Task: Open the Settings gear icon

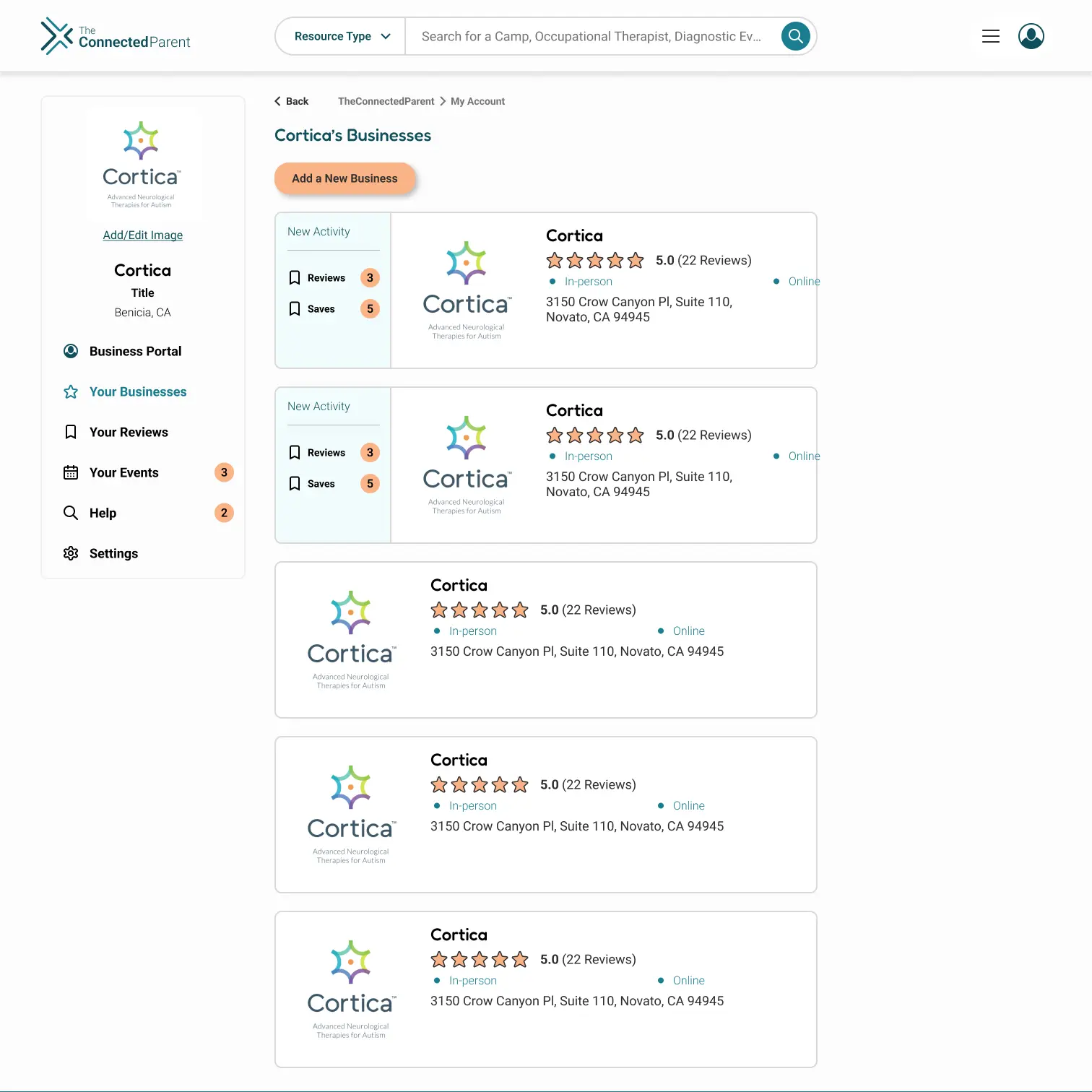Action: point(70,553)
